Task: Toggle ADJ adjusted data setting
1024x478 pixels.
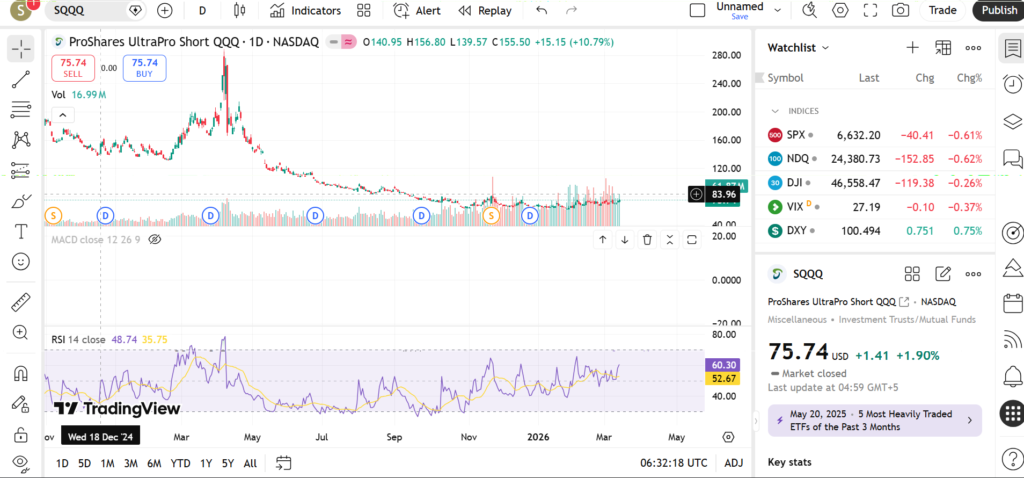Action: [x=733, y=463]
